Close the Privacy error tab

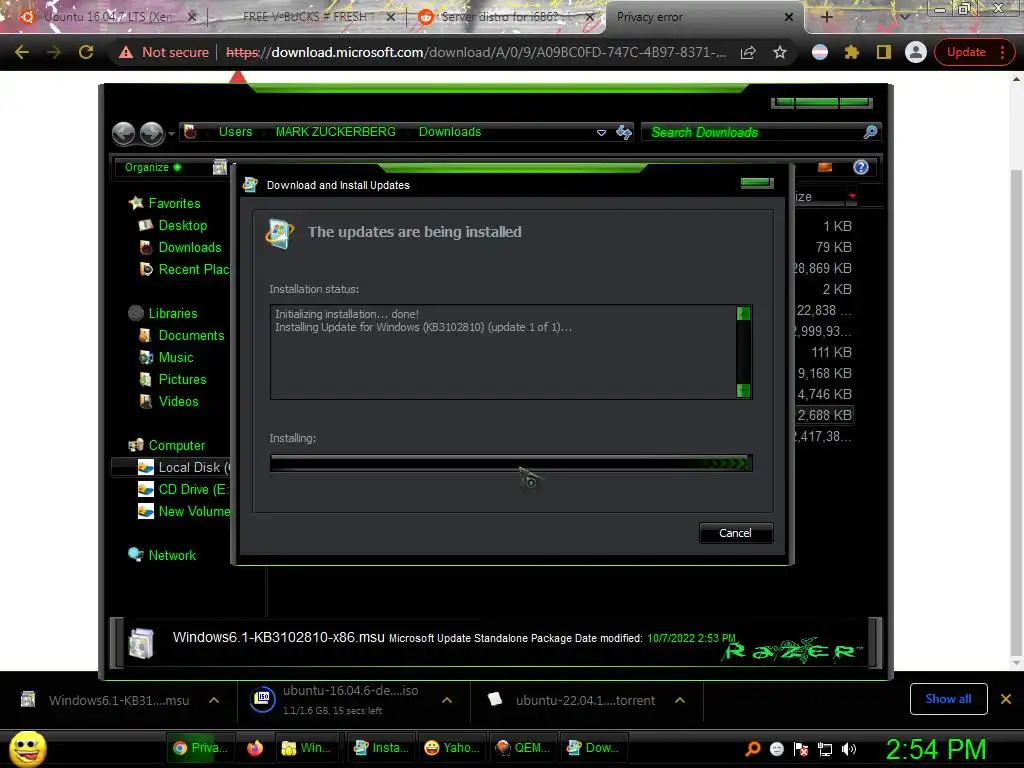pyautogui.click(x=789, y=17)
